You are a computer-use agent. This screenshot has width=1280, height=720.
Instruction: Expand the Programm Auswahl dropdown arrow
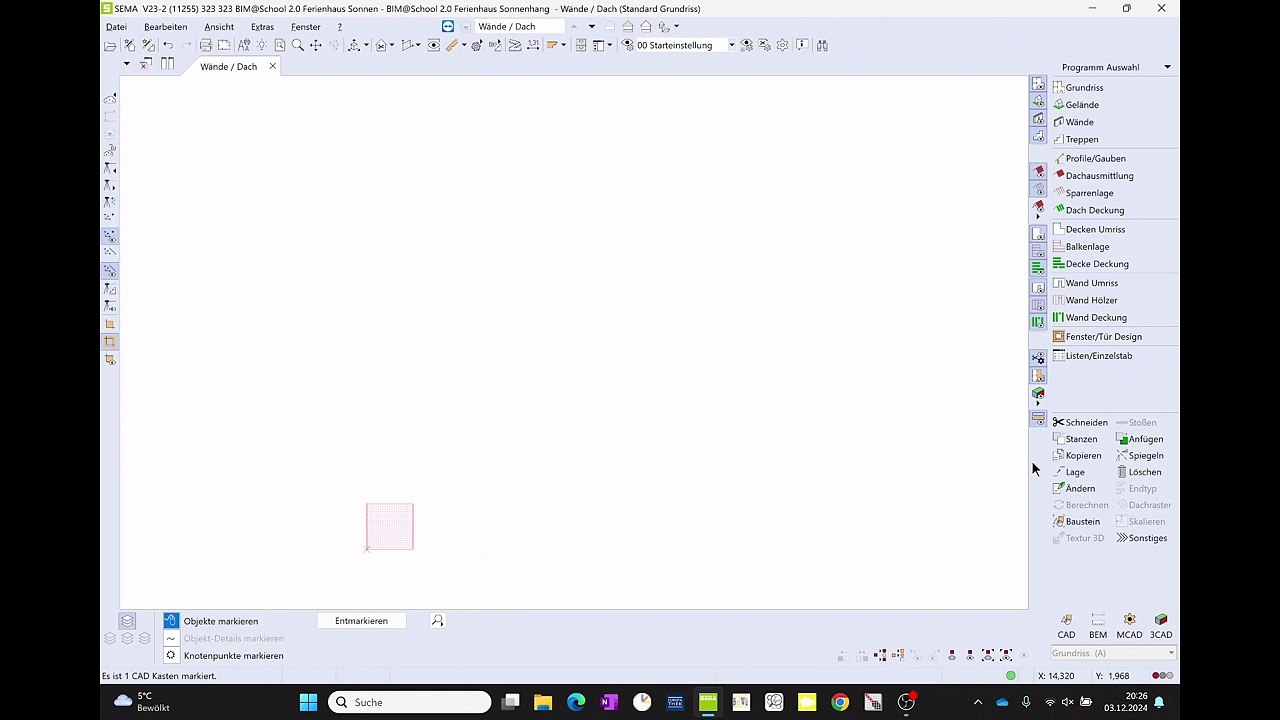(x=1167, y=67)
